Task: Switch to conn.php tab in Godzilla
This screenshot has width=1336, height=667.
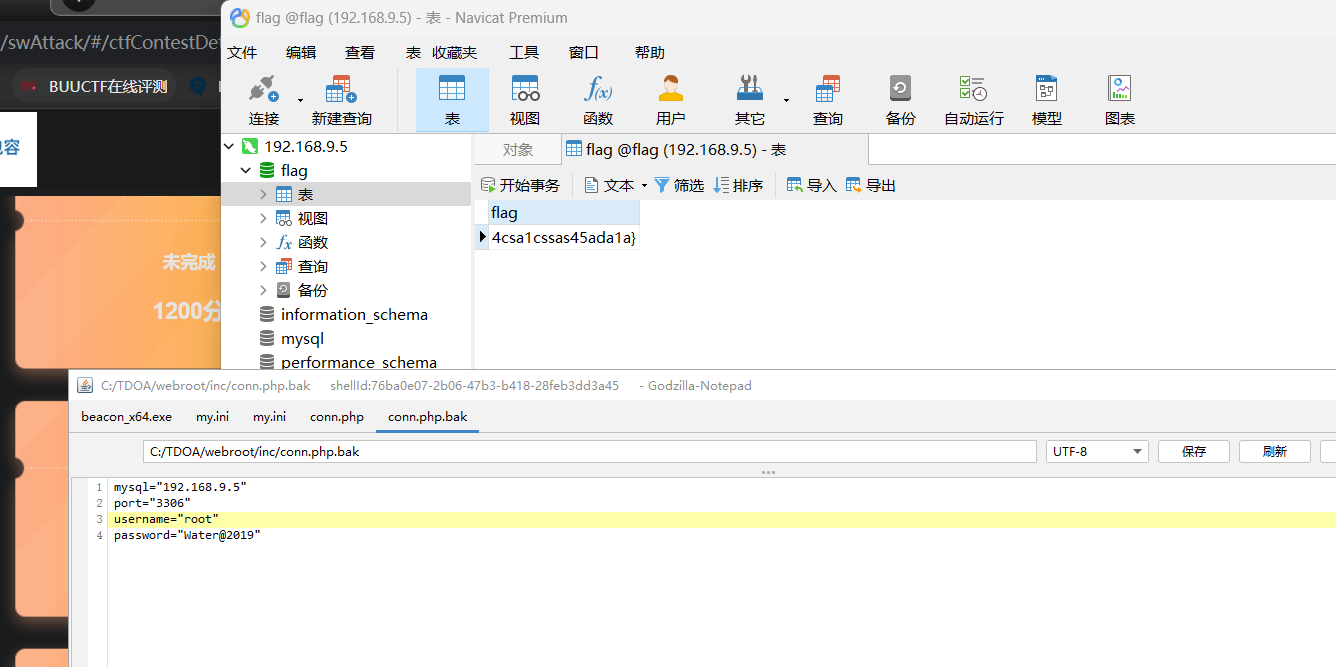Action: (x=337, y=416)
